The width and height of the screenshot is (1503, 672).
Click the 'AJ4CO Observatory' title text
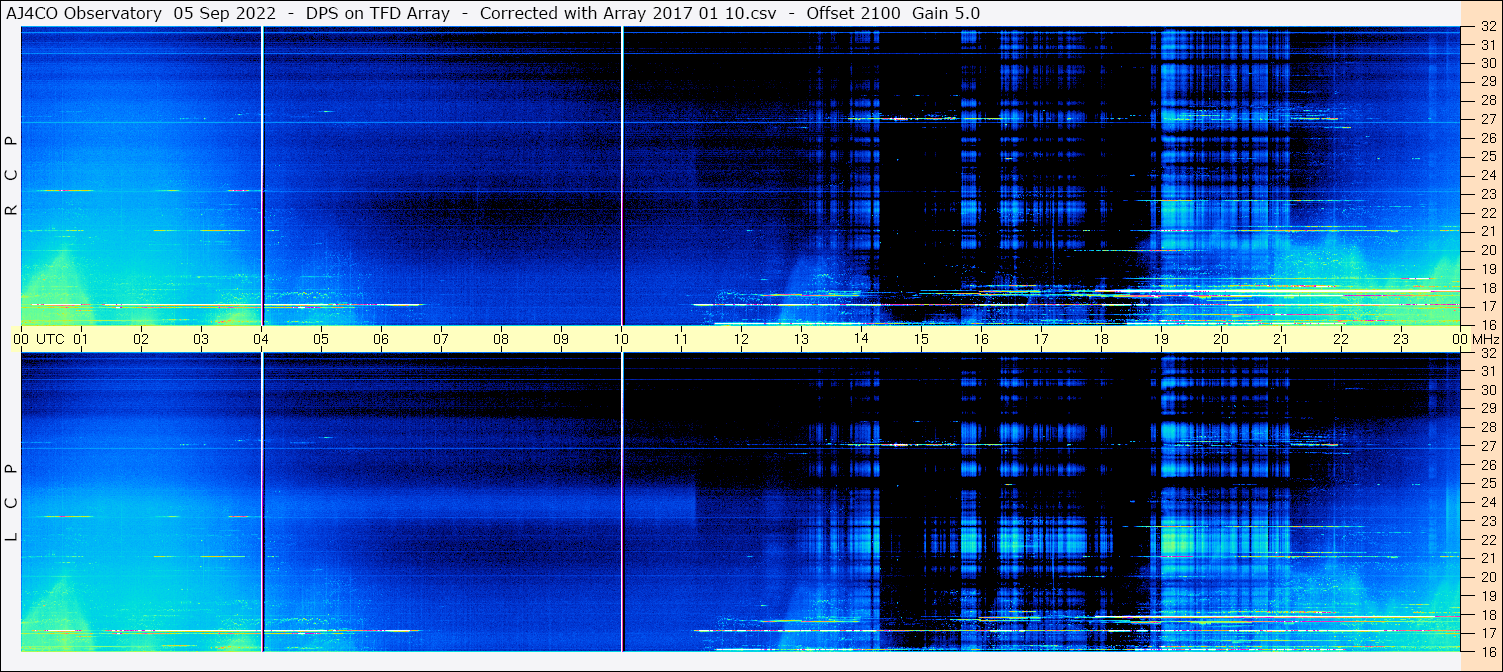point(86,13)
